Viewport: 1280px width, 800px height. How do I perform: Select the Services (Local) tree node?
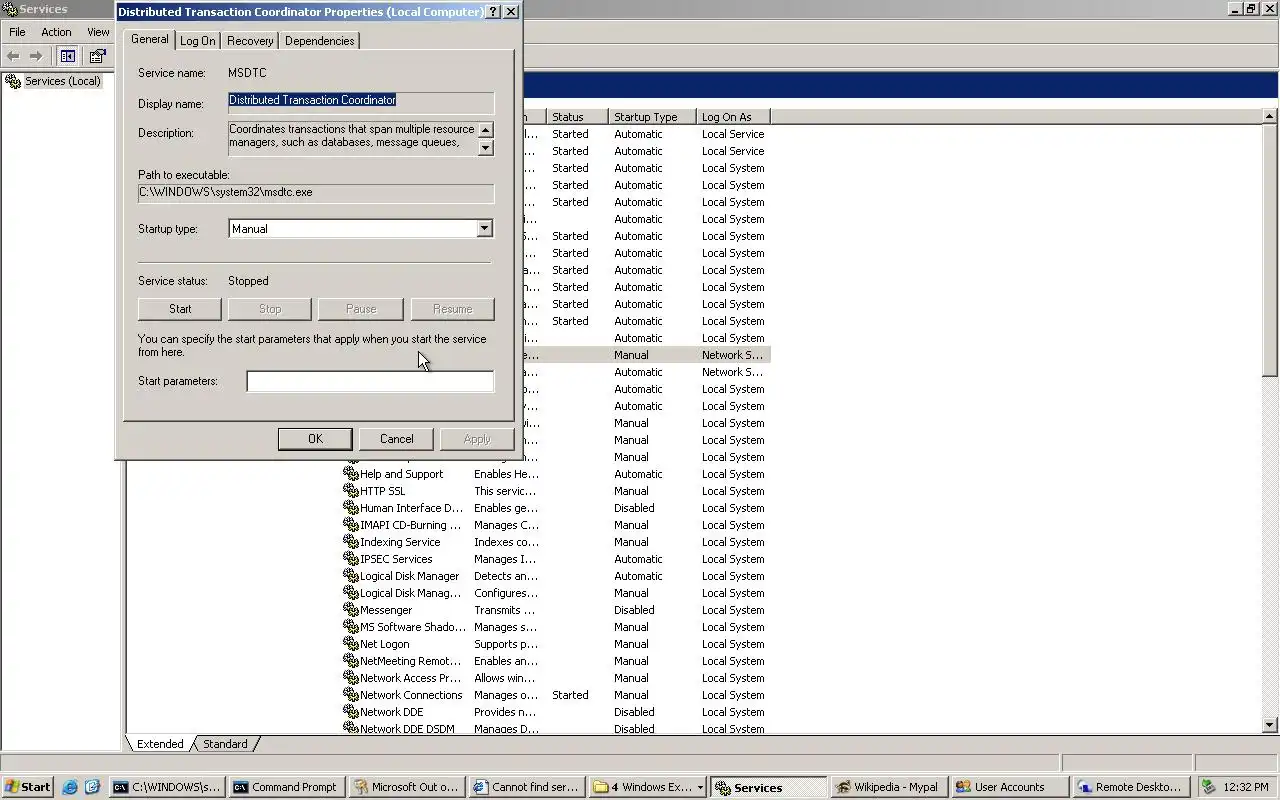(x=53, y=81)
